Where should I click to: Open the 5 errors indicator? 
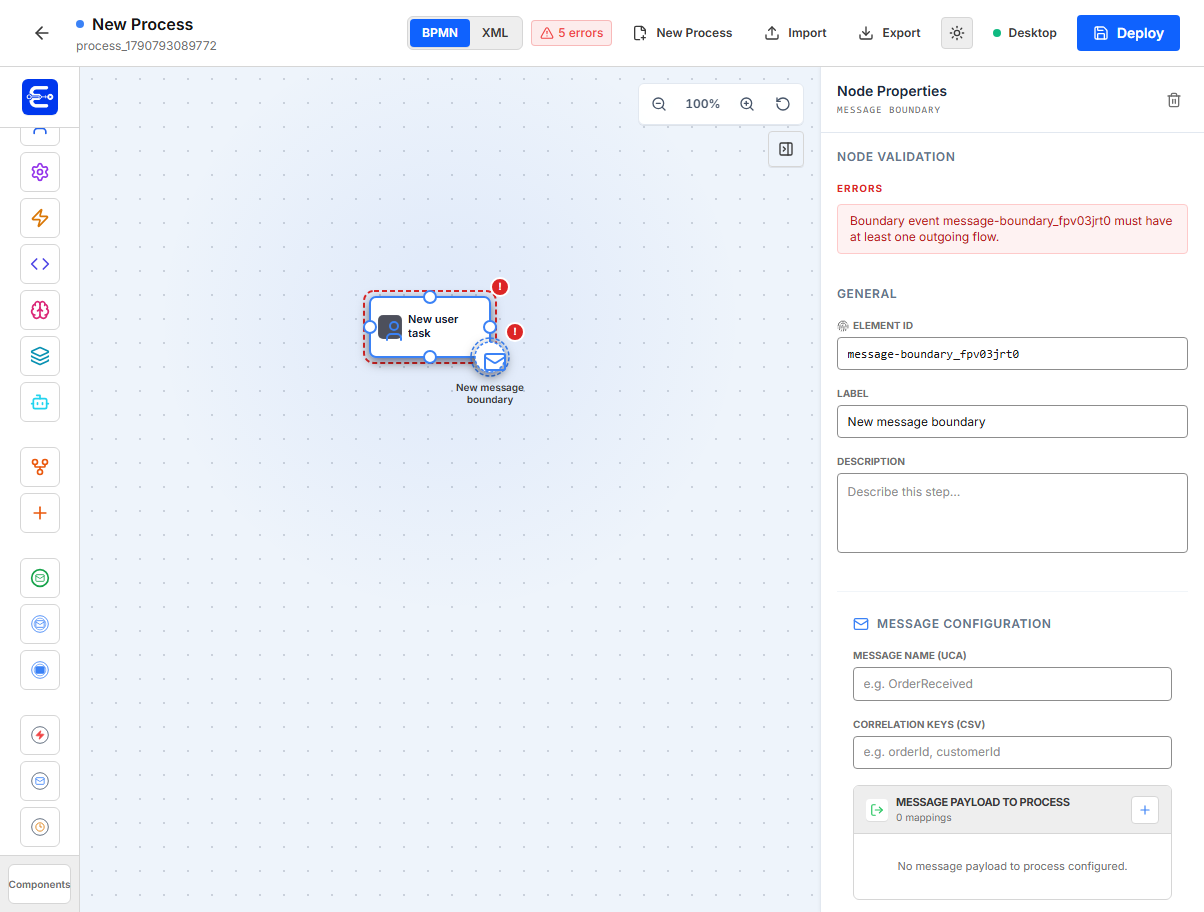click(x=571, y=33)
